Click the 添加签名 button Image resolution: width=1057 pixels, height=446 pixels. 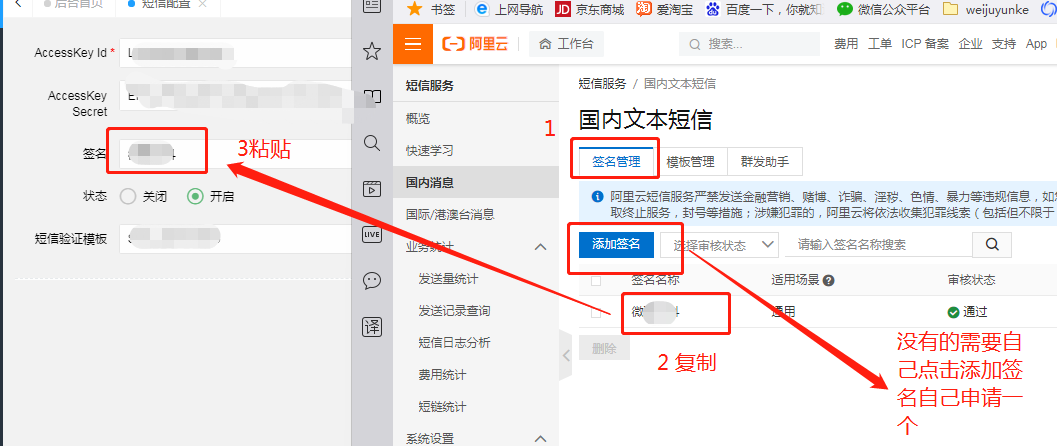click(616, 244)
